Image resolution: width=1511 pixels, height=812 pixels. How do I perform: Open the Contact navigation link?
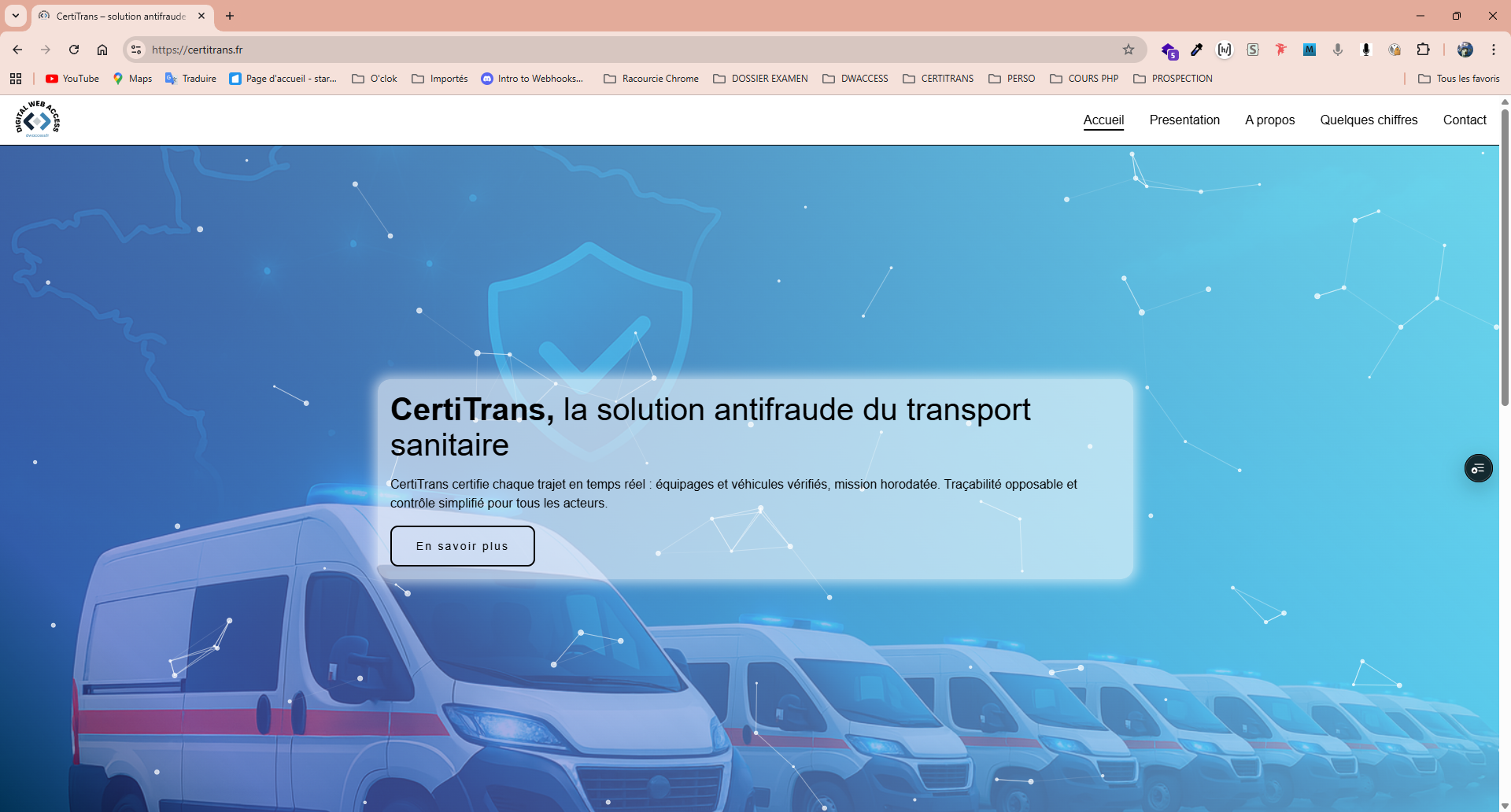1465,120
